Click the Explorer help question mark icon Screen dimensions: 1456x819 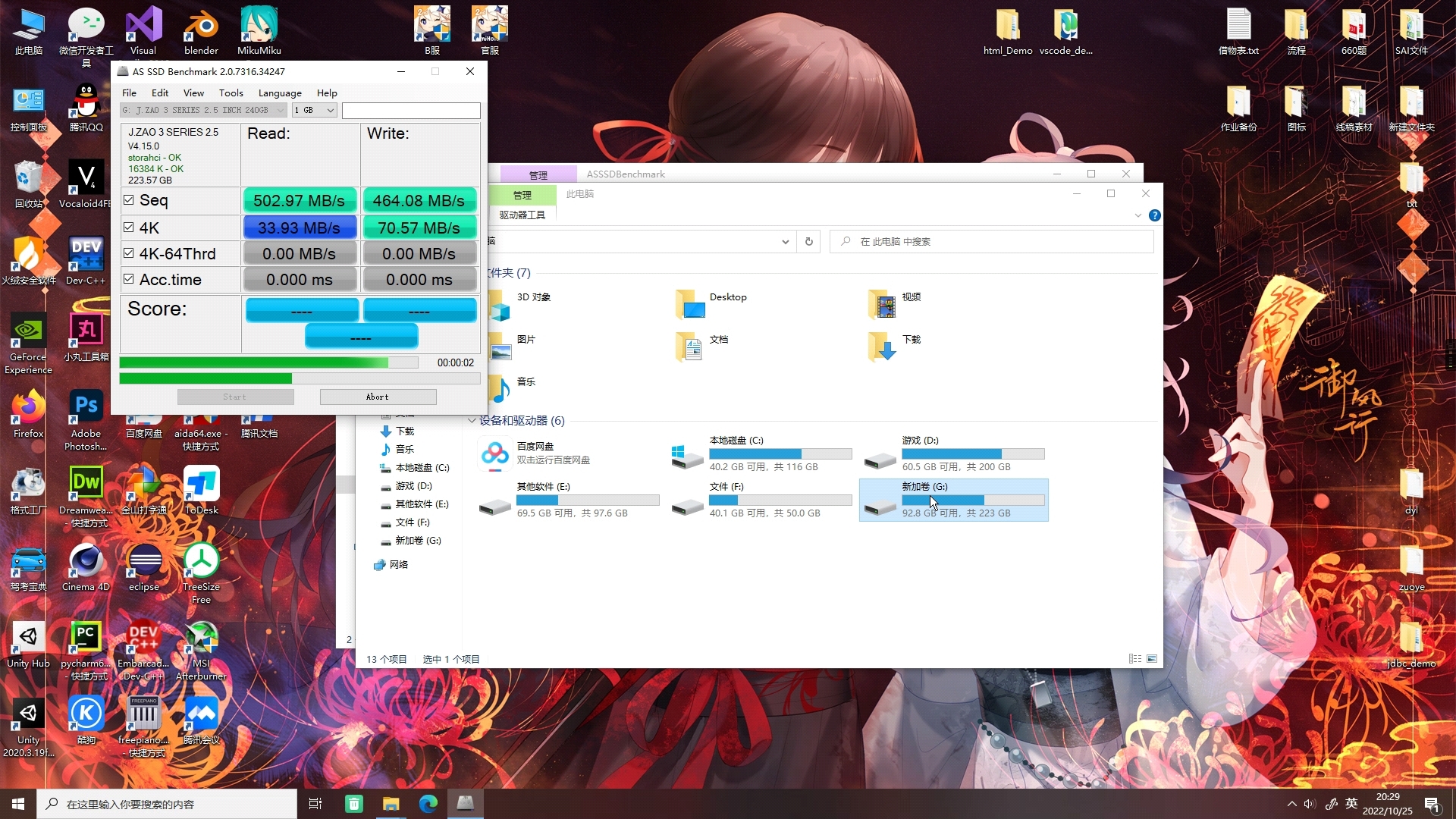coord(1154,215)
